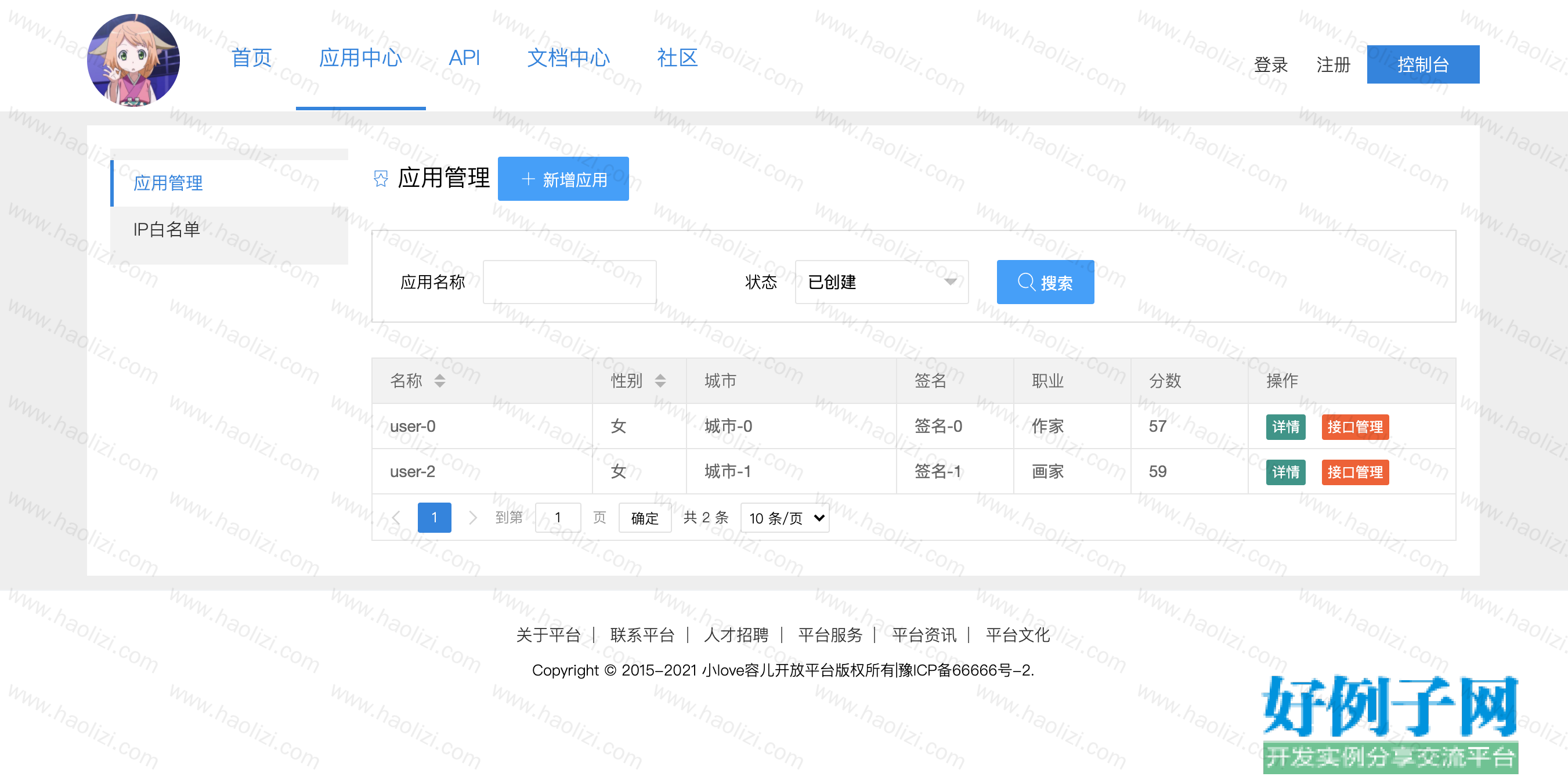The width and height of the screenshot is (1568, 780).
Task: Open the 联系平台 footer link
Action: click(642, 635)
